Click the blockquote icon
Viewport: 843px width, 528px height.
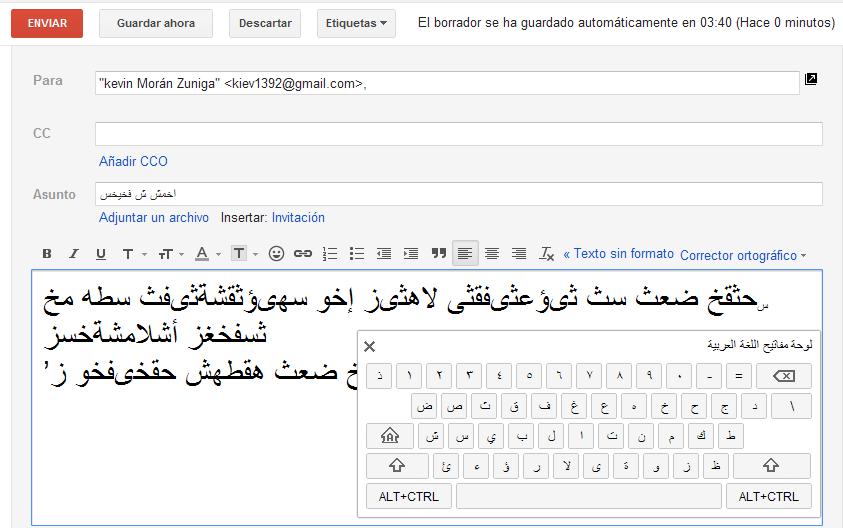[438, 254]
